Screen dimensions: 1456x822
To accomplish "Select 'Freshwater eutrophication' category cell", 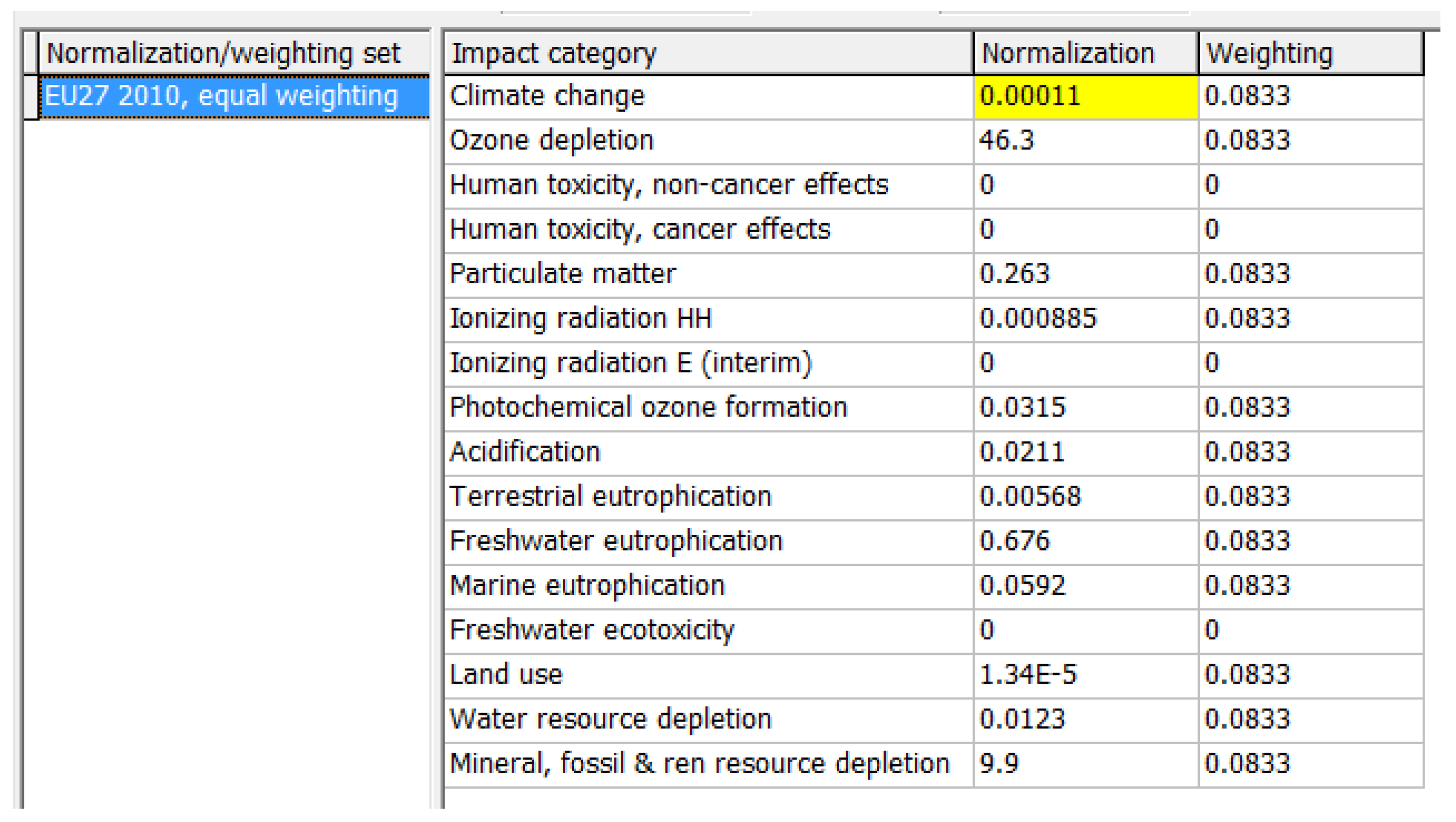I will tap(709, 542).
